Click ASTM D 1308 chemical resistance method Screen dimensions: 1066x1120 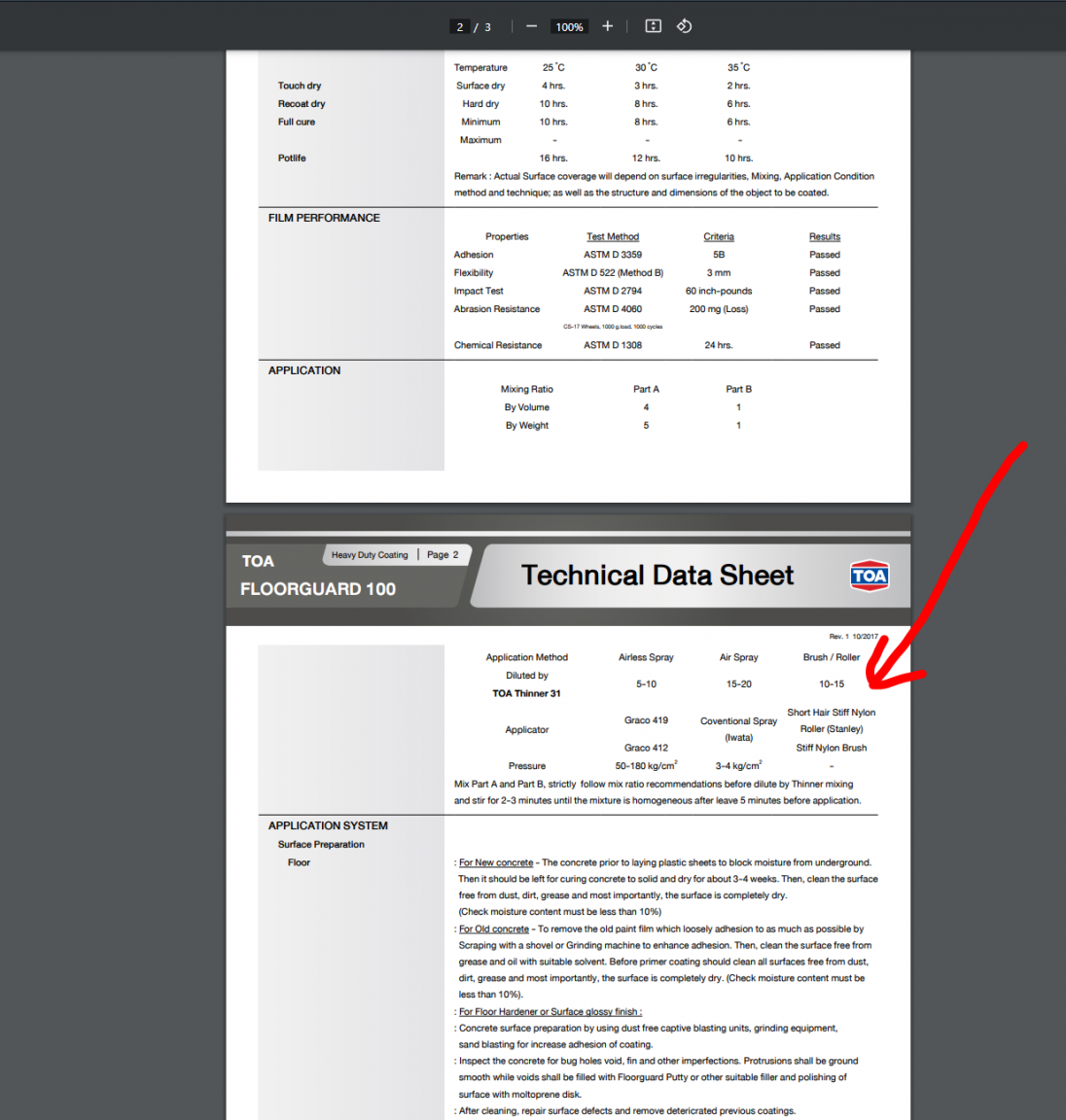coord(613,345)
